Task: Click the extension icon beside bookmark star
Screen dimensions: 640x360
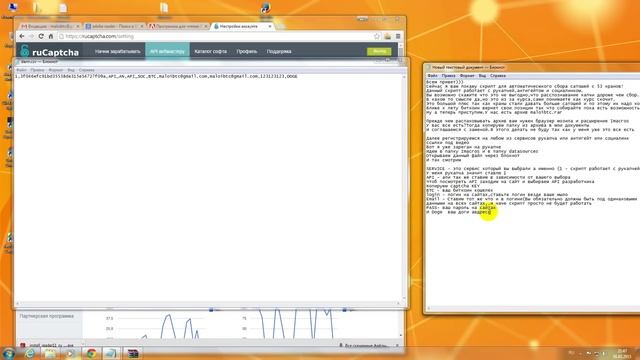Action: click(x=387, y=36)
